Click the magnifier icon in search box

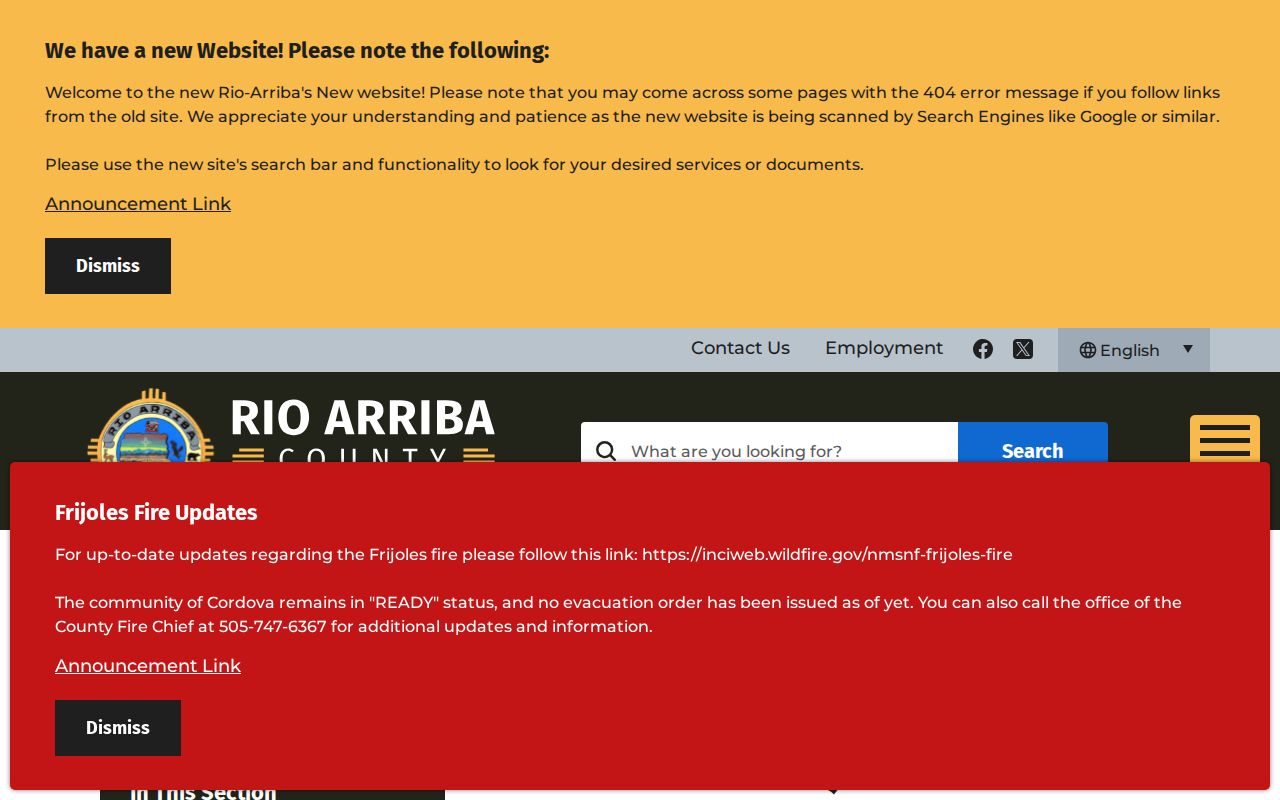click(x=606, y=451)
